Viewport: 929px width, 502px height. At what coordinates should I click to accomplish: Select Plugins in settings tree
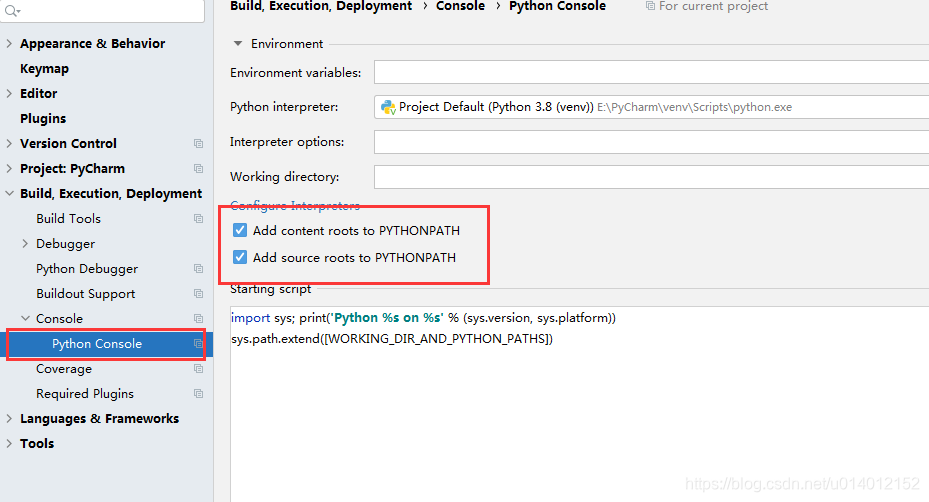pos(43,119)
